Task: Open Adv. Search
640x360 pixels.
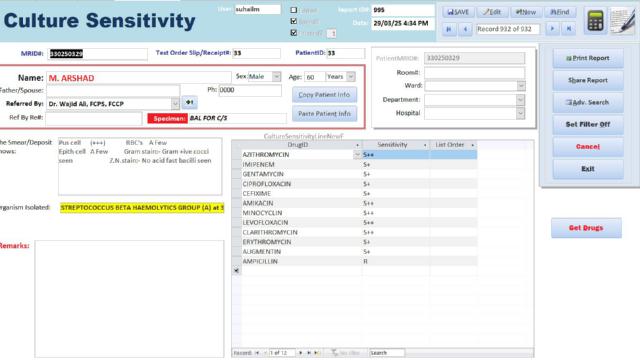Action: (x=588, y=102)
